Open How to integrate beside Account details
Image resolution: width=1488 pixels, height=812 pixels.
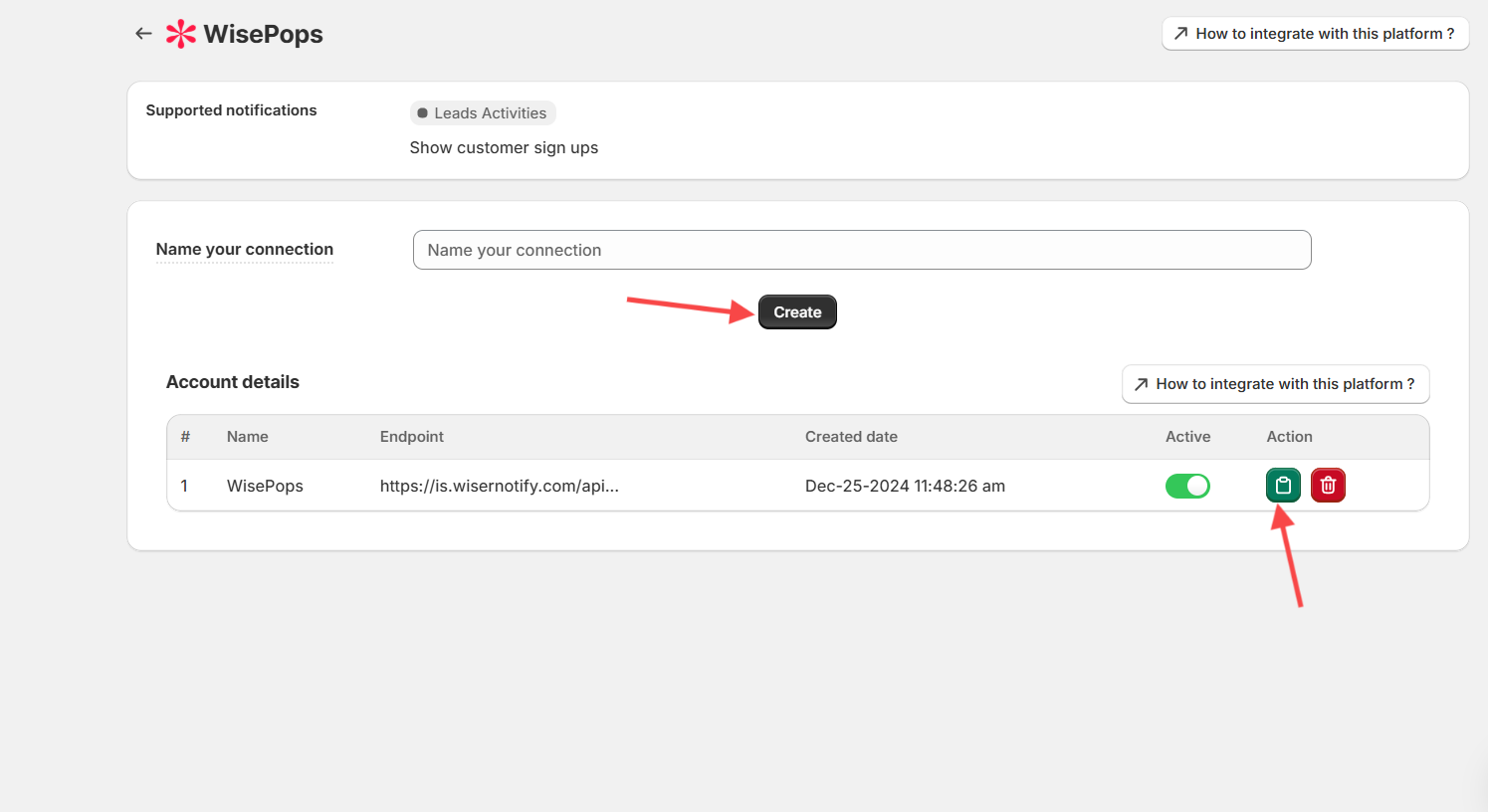point(1275,384)
